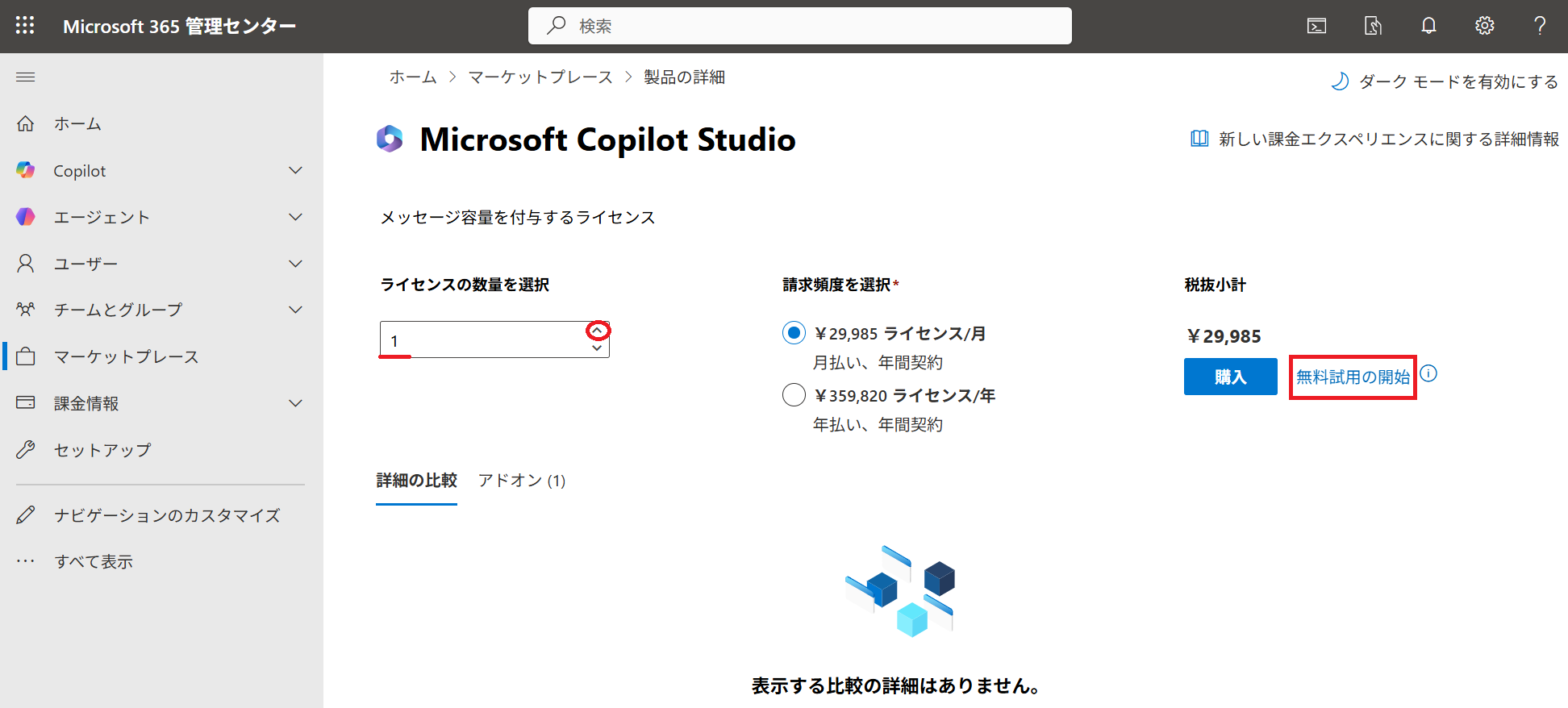Viewport: 1568px width, 708px height.
Task: Click the search magnifier icon
Action: pos(556,26)
